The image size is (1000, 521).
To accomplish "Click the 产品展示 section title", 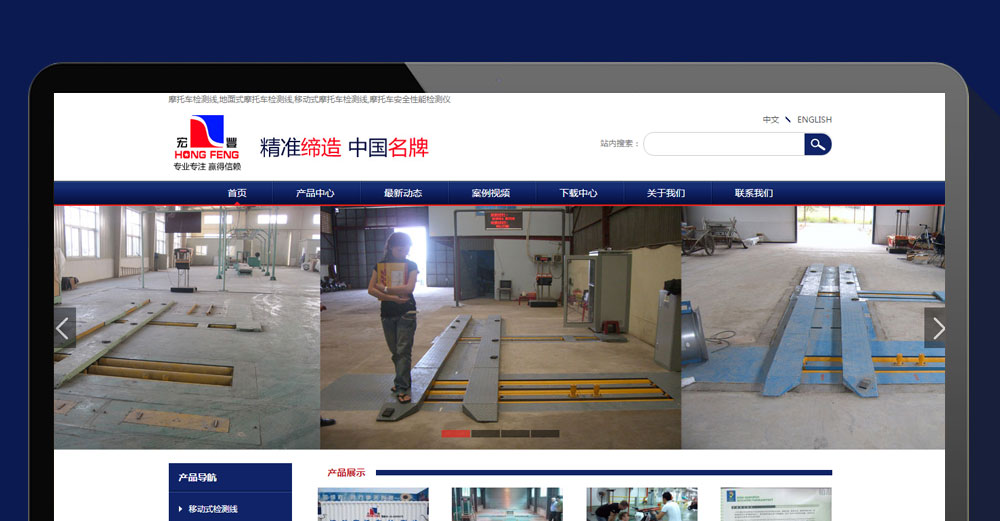I will 346,473.
